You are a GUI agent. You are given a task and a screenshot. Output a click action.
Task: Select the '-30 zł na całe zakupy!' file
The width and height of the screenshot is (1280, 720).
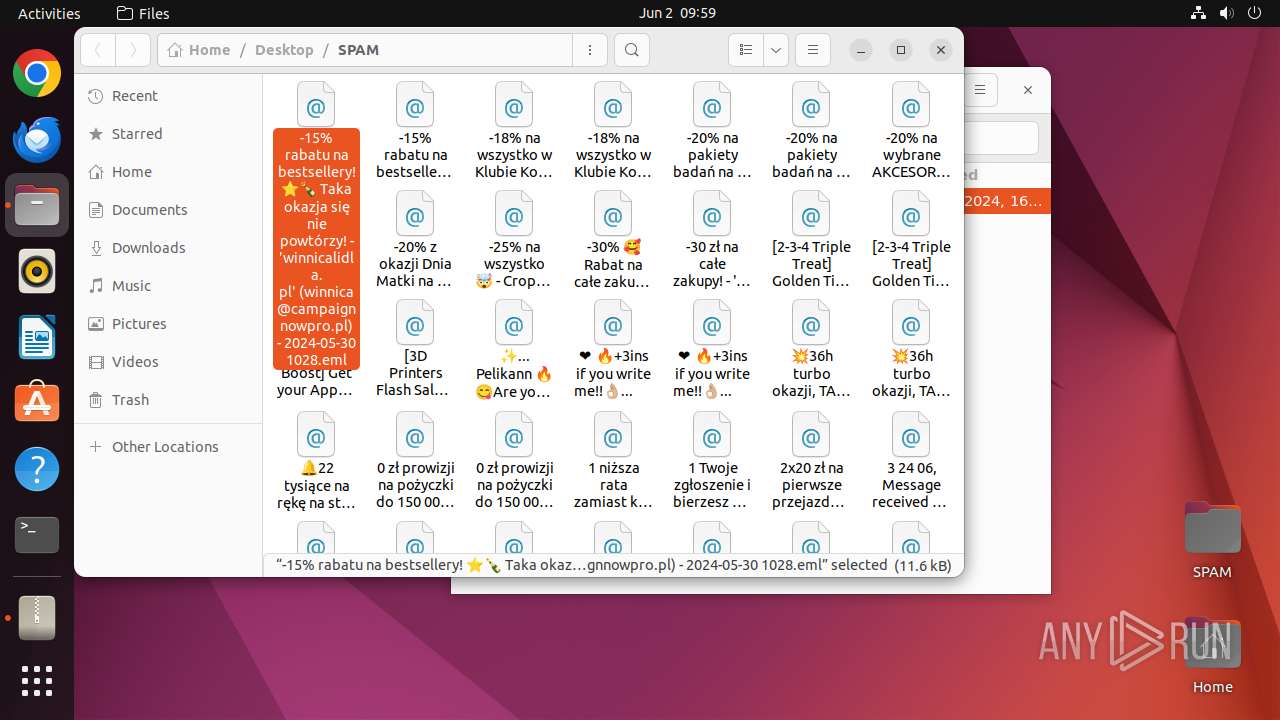coord(712,240)
